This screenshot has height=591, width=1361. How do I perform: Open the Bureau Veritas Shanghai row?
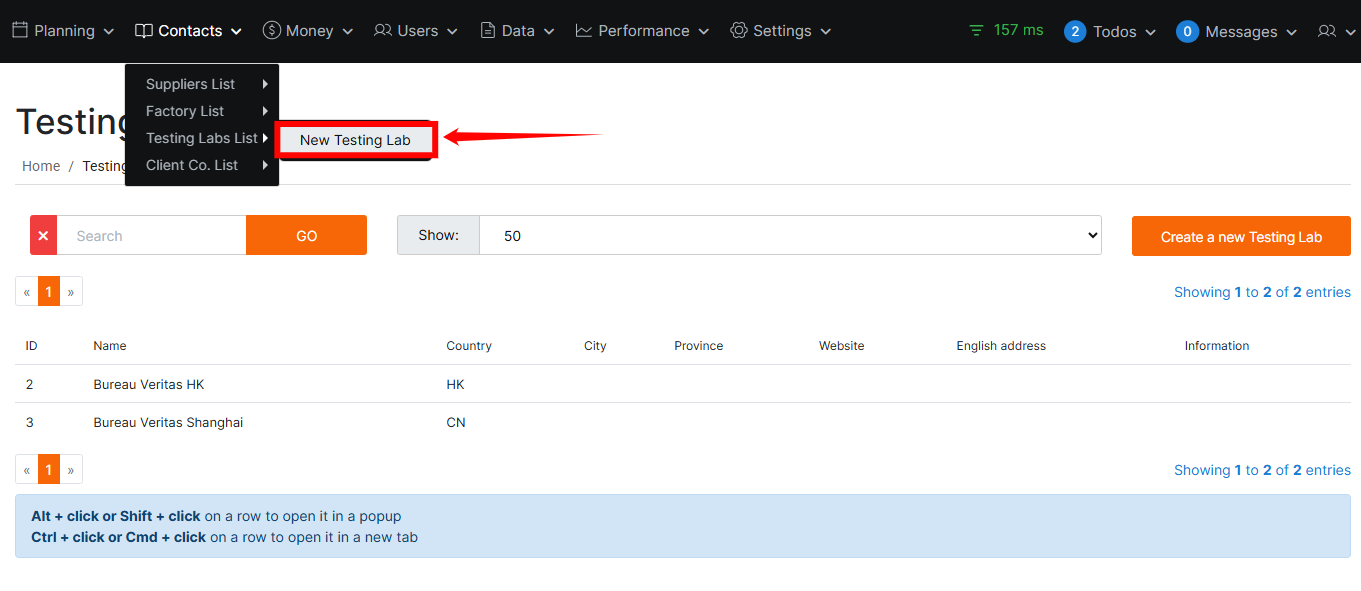pos(168,422)
